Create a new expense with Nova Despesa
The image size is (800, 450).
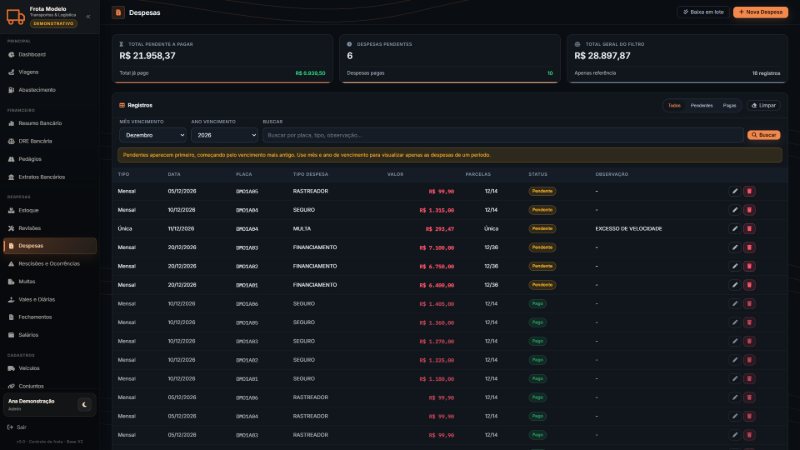pos(760,12)
